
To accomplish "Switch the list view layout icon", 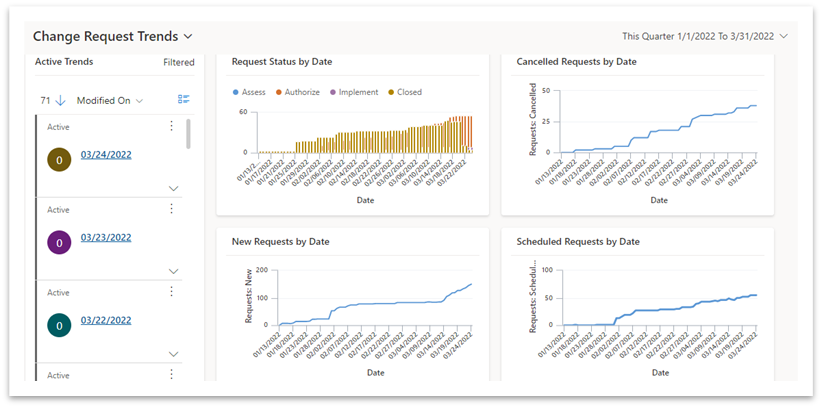I will point(183,100).
